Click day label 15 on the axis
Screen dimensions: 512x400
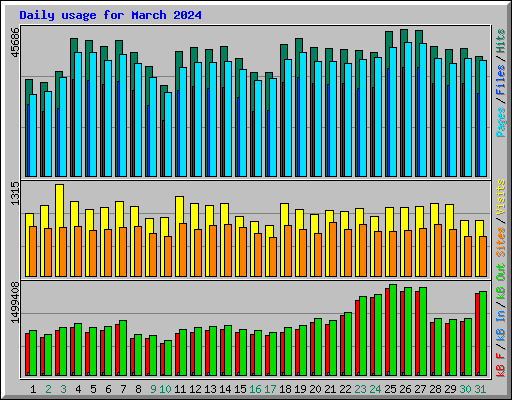click(x=240, y=389)
